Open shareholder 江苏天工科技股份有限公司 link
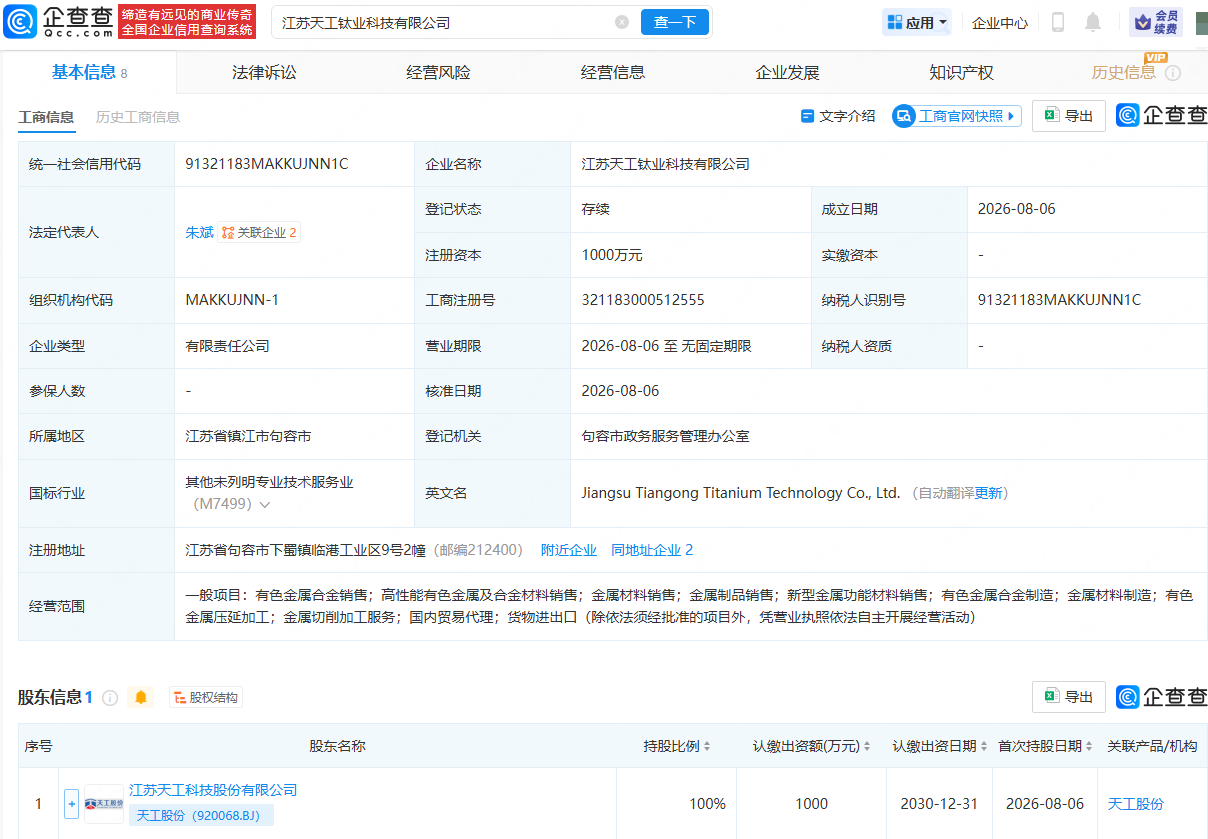This screenshot has height=839, width=1208. click(x=213, y=790)
